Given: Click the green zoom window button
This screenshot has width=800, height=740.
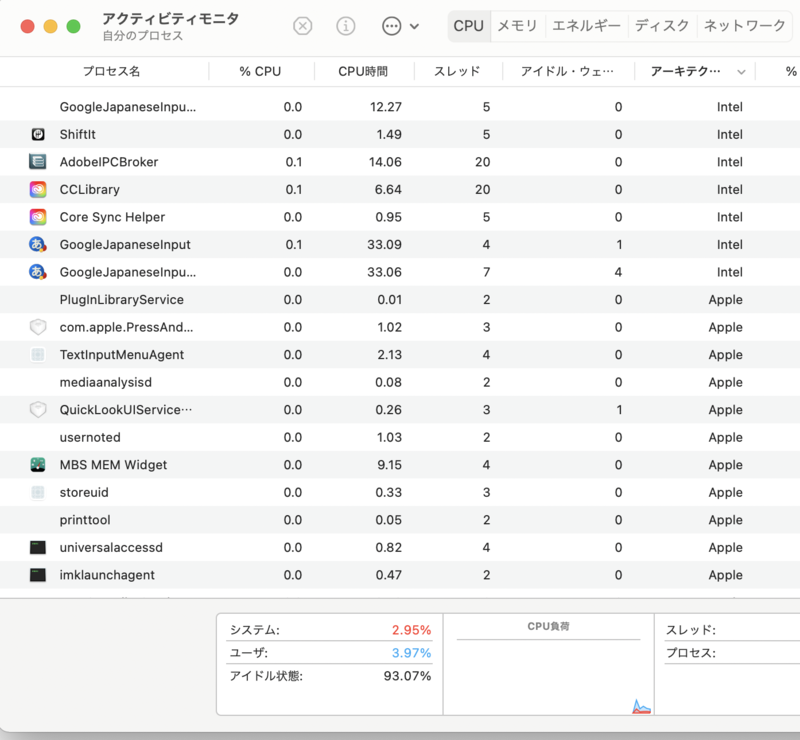Looking at the screenshot, I should pyautogui.click(x=73, y=26).
